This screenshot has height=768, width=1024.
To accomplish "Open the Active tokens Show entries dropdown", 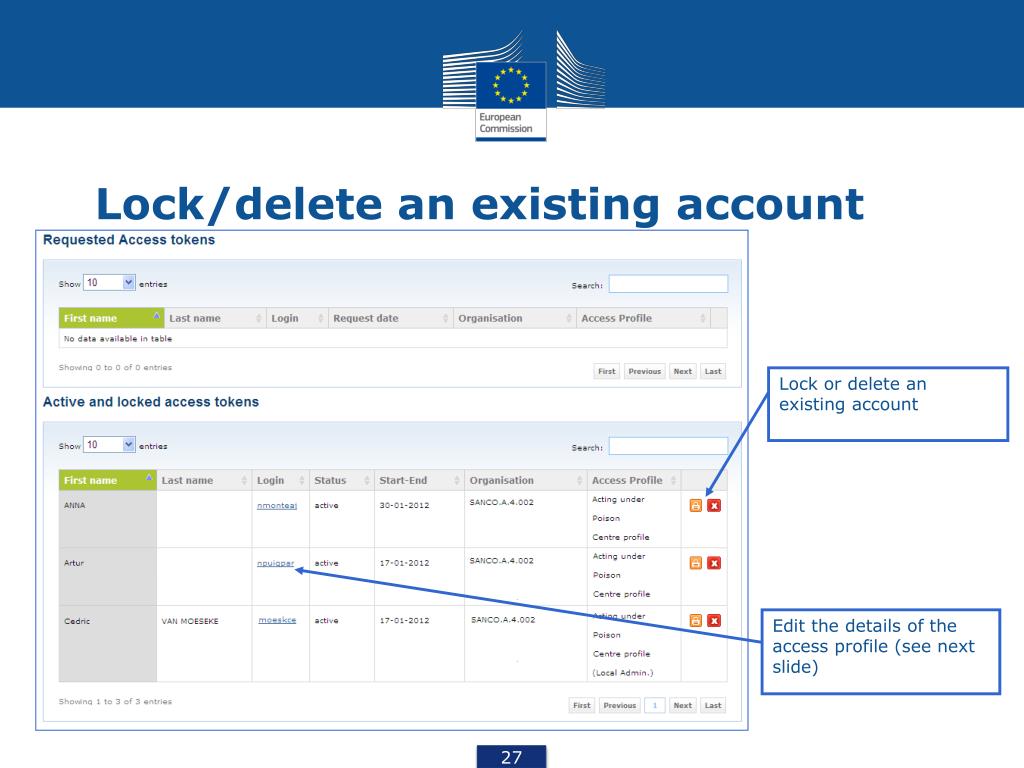I will tap(109, 445).
